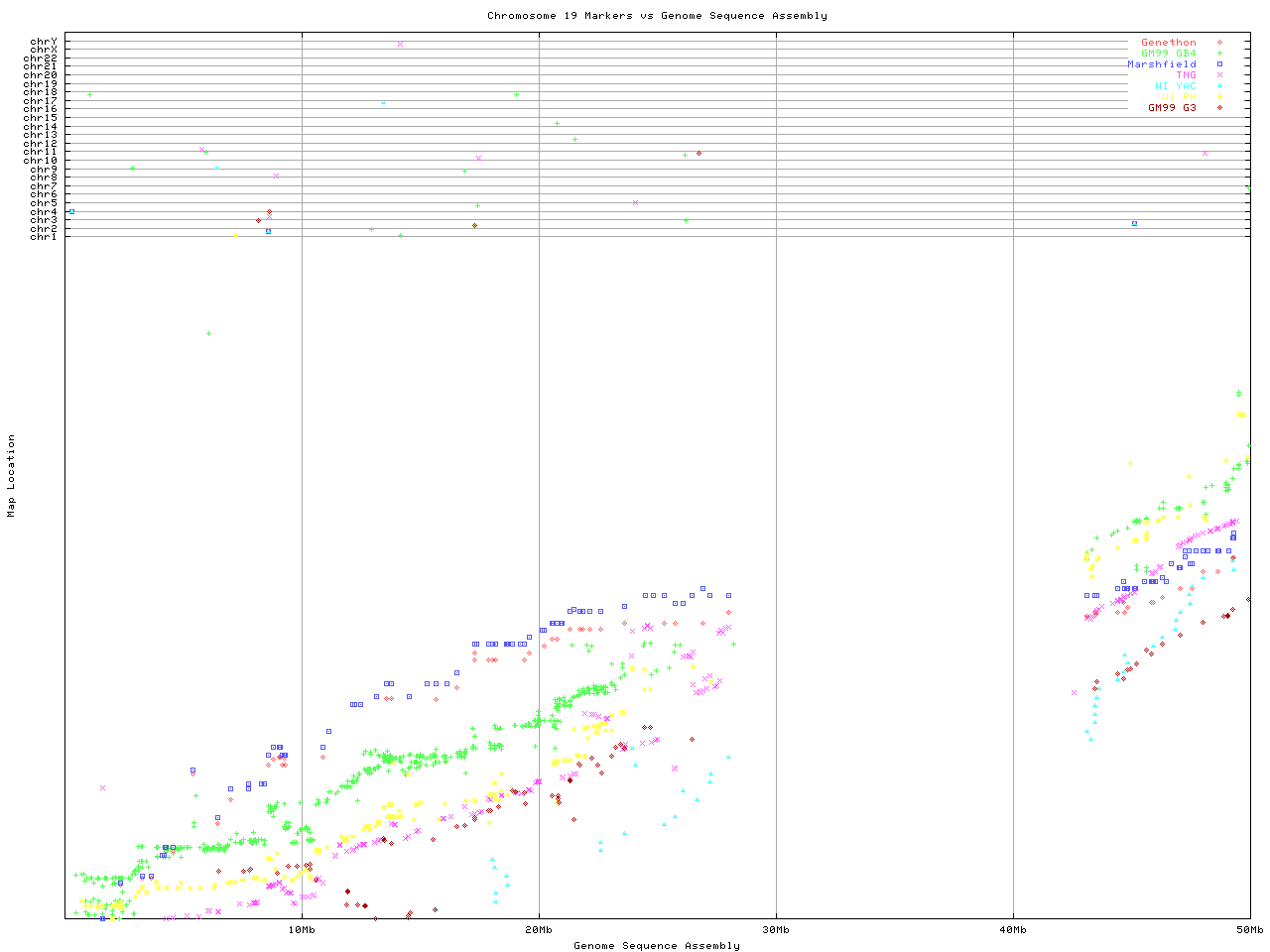Click the Map Location vertical axis title

[12, 476]
